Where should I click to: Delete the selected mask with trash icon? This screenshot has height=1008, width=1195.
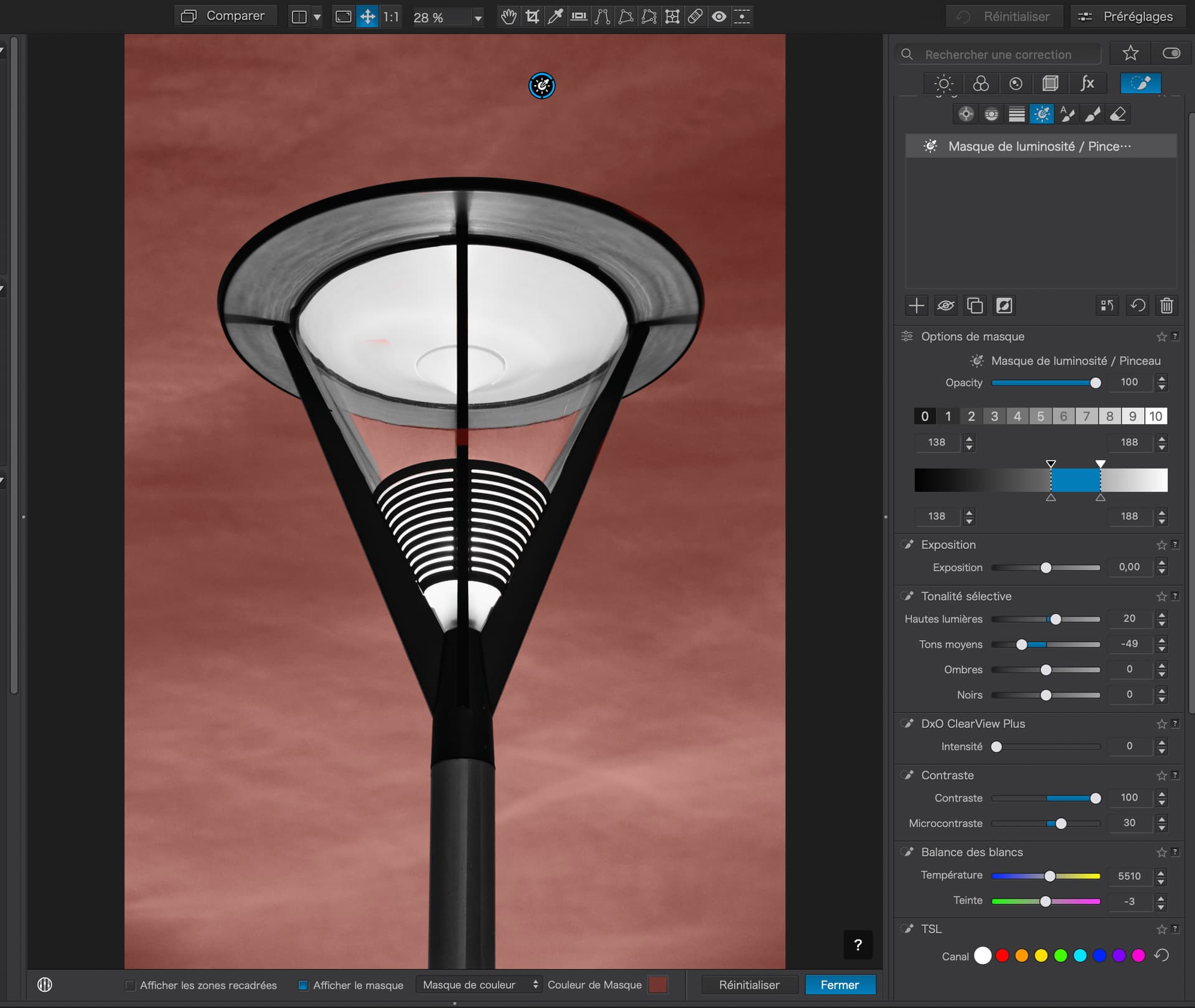pos(1166,306)
